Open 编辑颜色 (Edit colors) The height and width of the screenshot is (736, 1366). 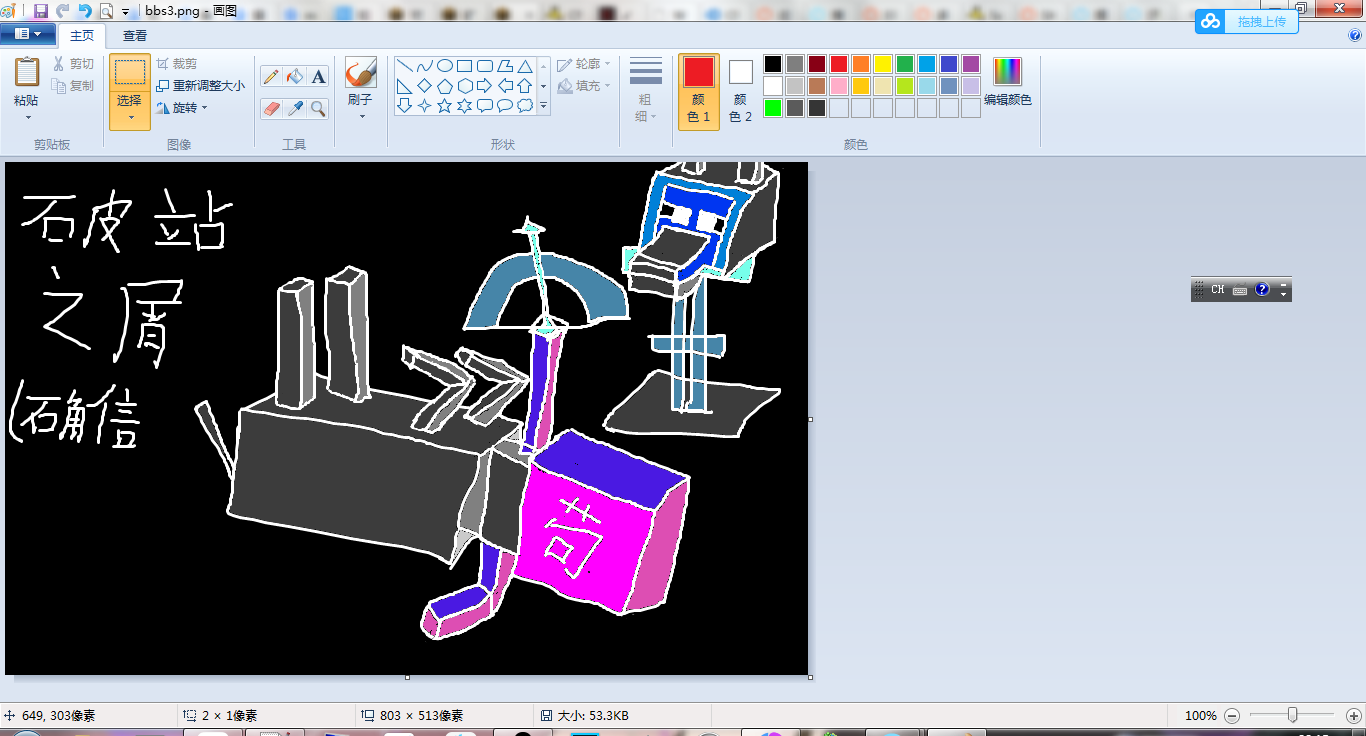(x=1007, y=82)
